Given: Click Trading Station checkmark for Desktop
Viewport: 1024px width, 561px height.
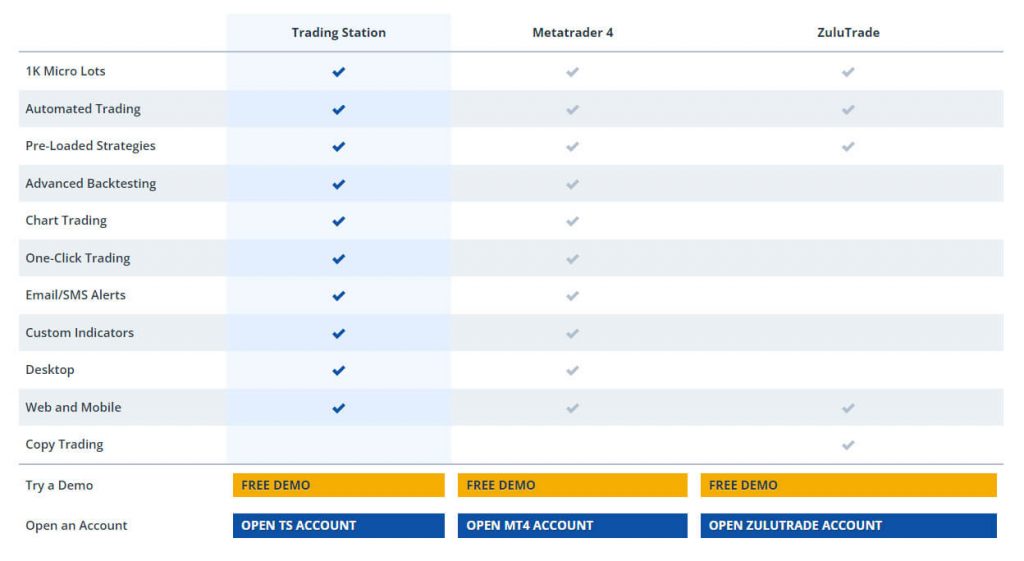Looking at the screenshot, I should pyautogui.click(x=338, y=371).
